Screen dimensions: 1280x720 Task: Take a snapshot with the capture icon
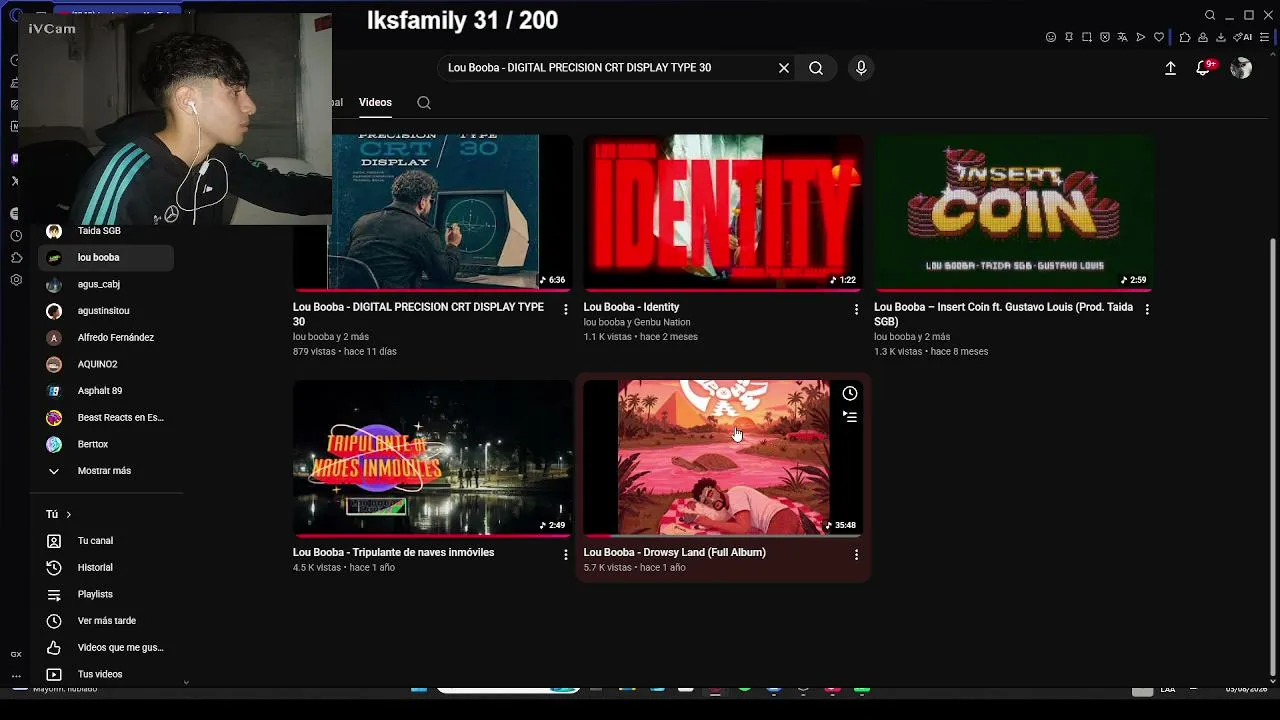tap(1087, 37)
